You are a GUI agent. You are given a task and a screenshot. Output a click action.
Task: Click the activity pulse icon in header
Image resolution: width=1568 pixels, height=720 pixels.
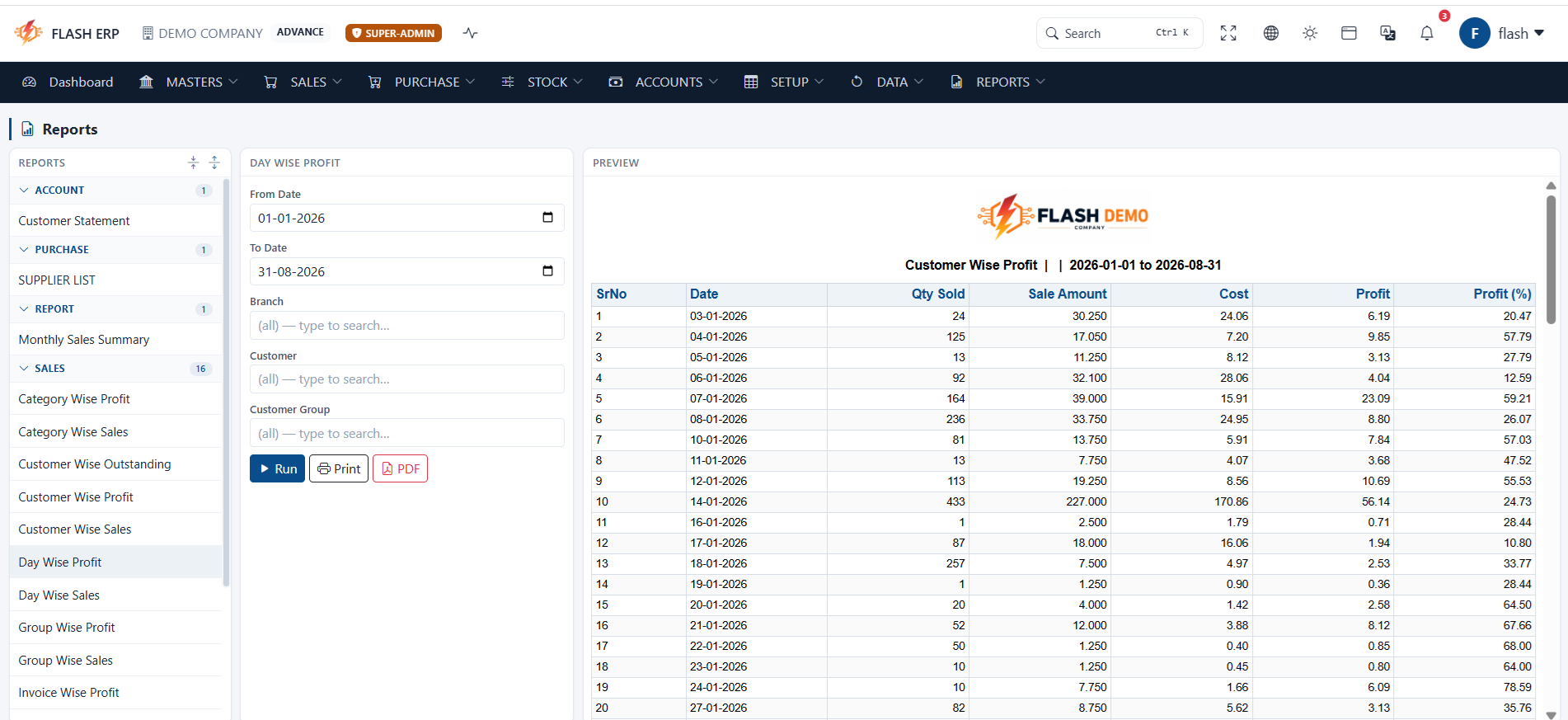tap(470, 33)
